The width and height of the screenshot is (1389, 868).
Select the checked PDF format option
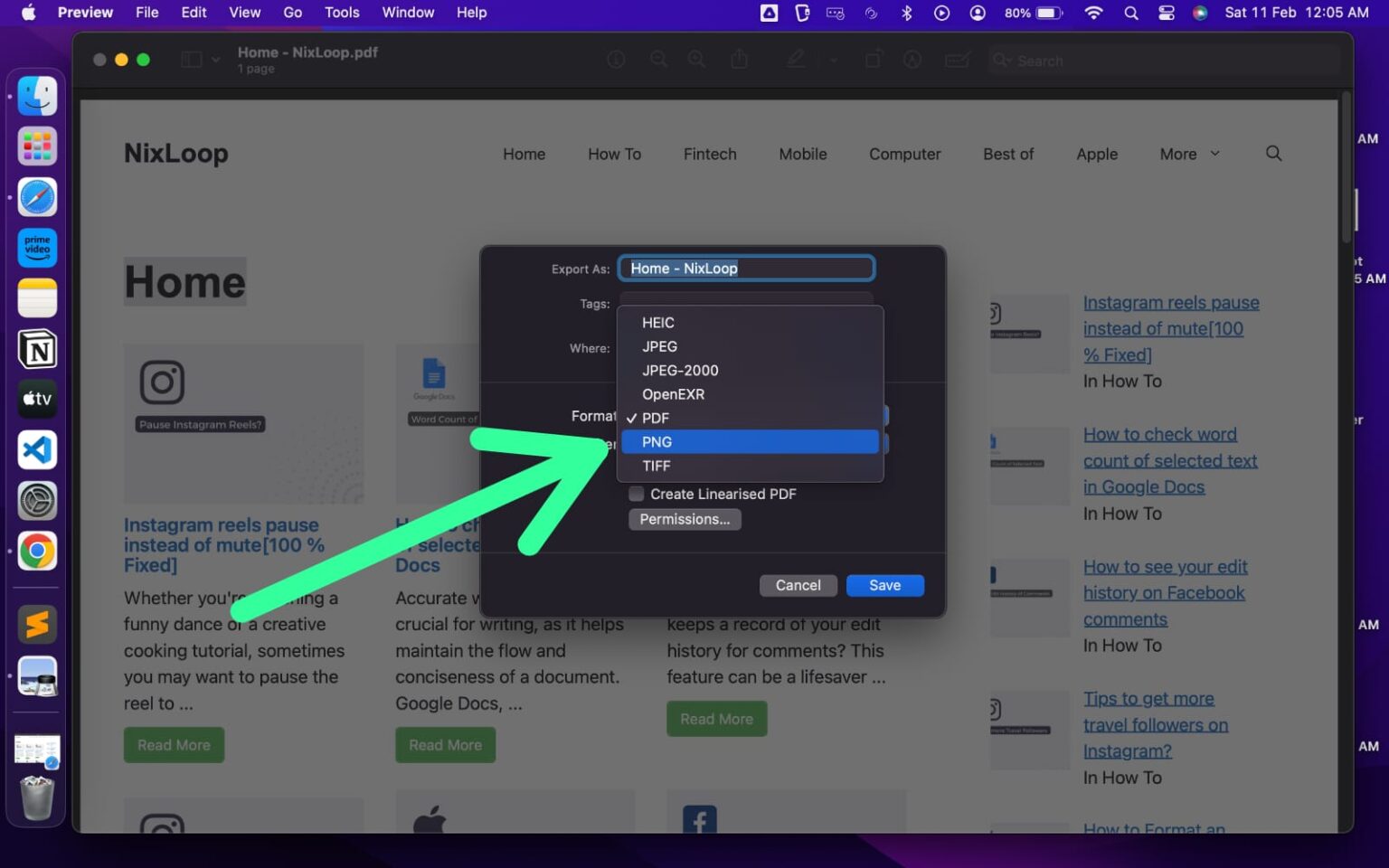pos(750,418)
